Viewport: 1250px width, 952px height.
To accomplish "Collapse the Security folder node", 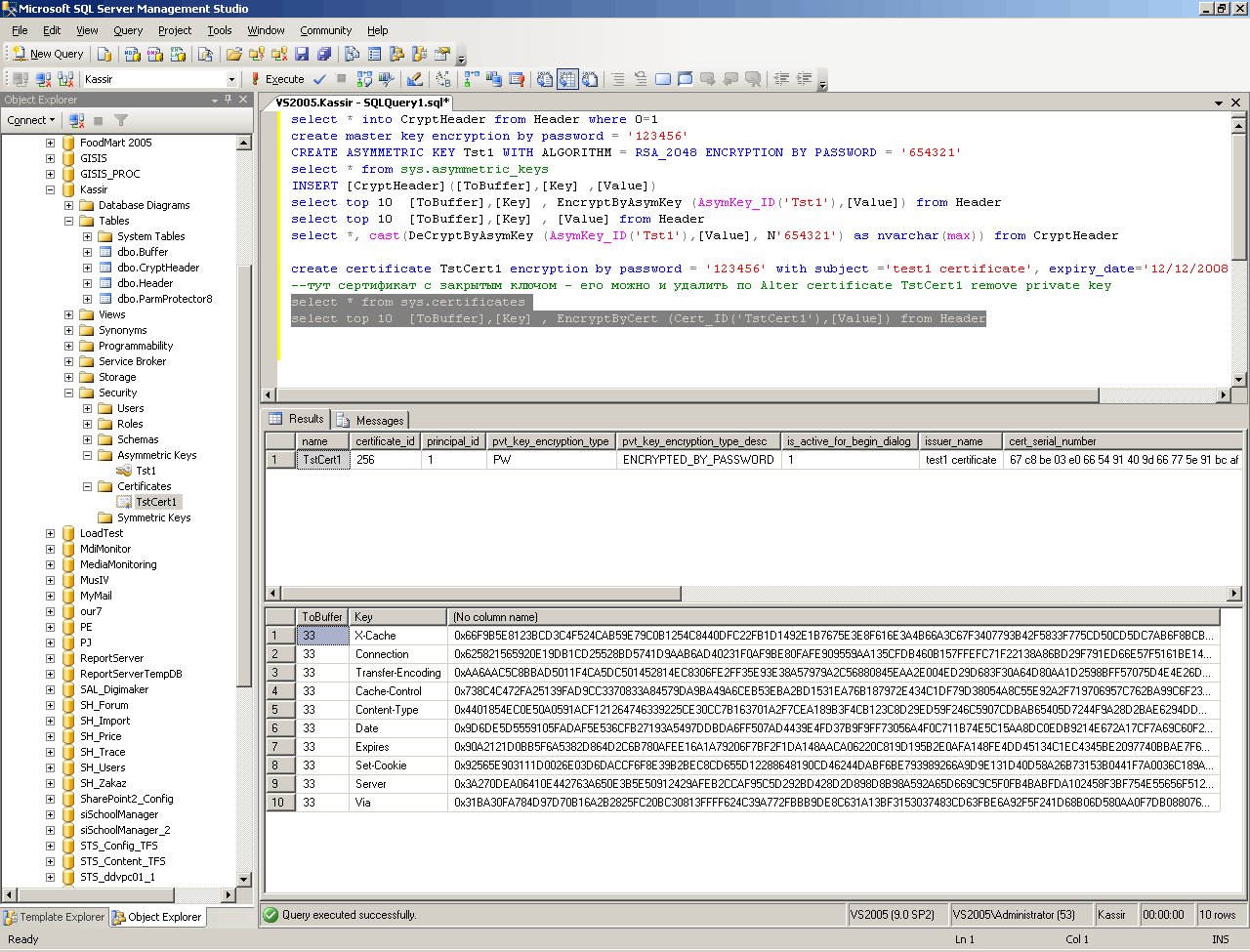I will [69, 393].
